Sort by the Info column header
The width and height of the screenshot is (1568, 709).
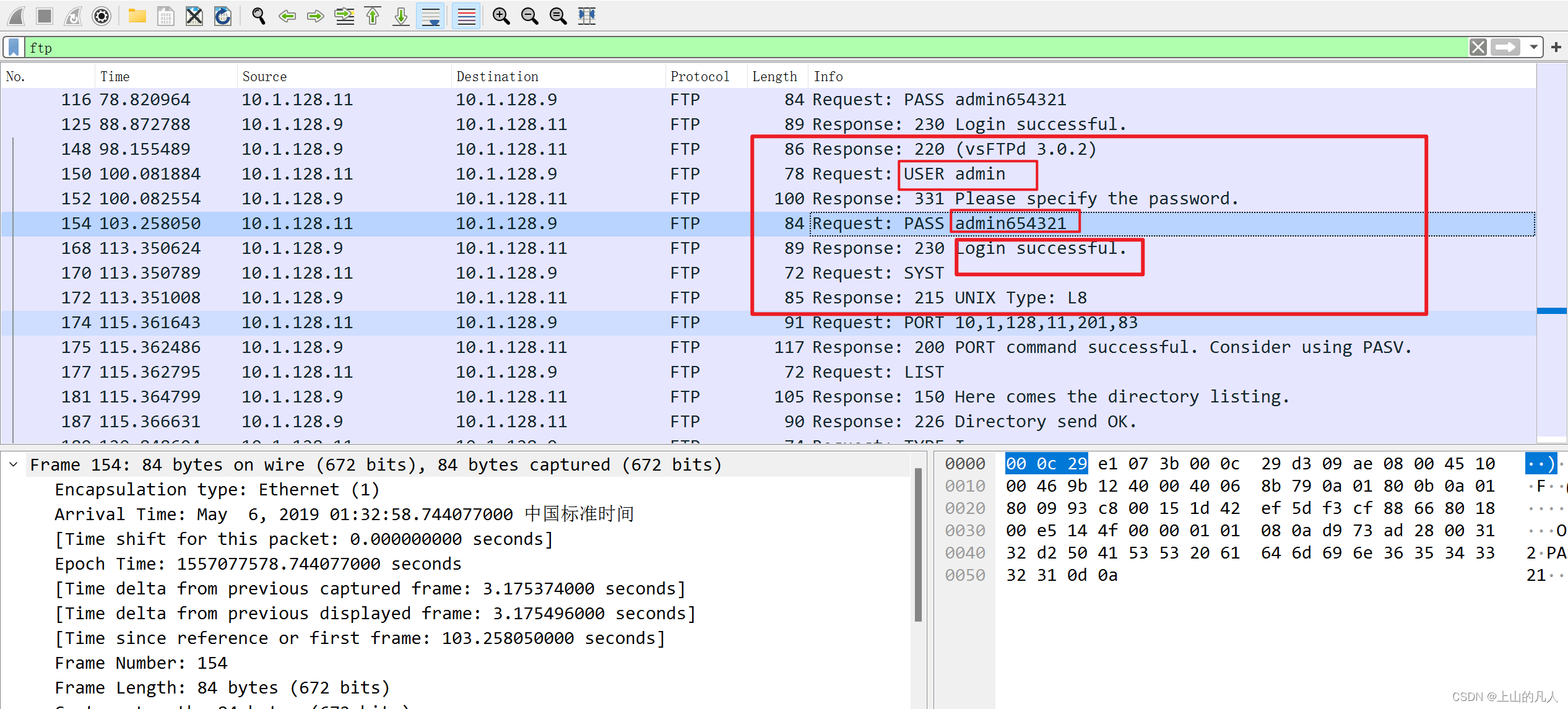click(1172, 76)
